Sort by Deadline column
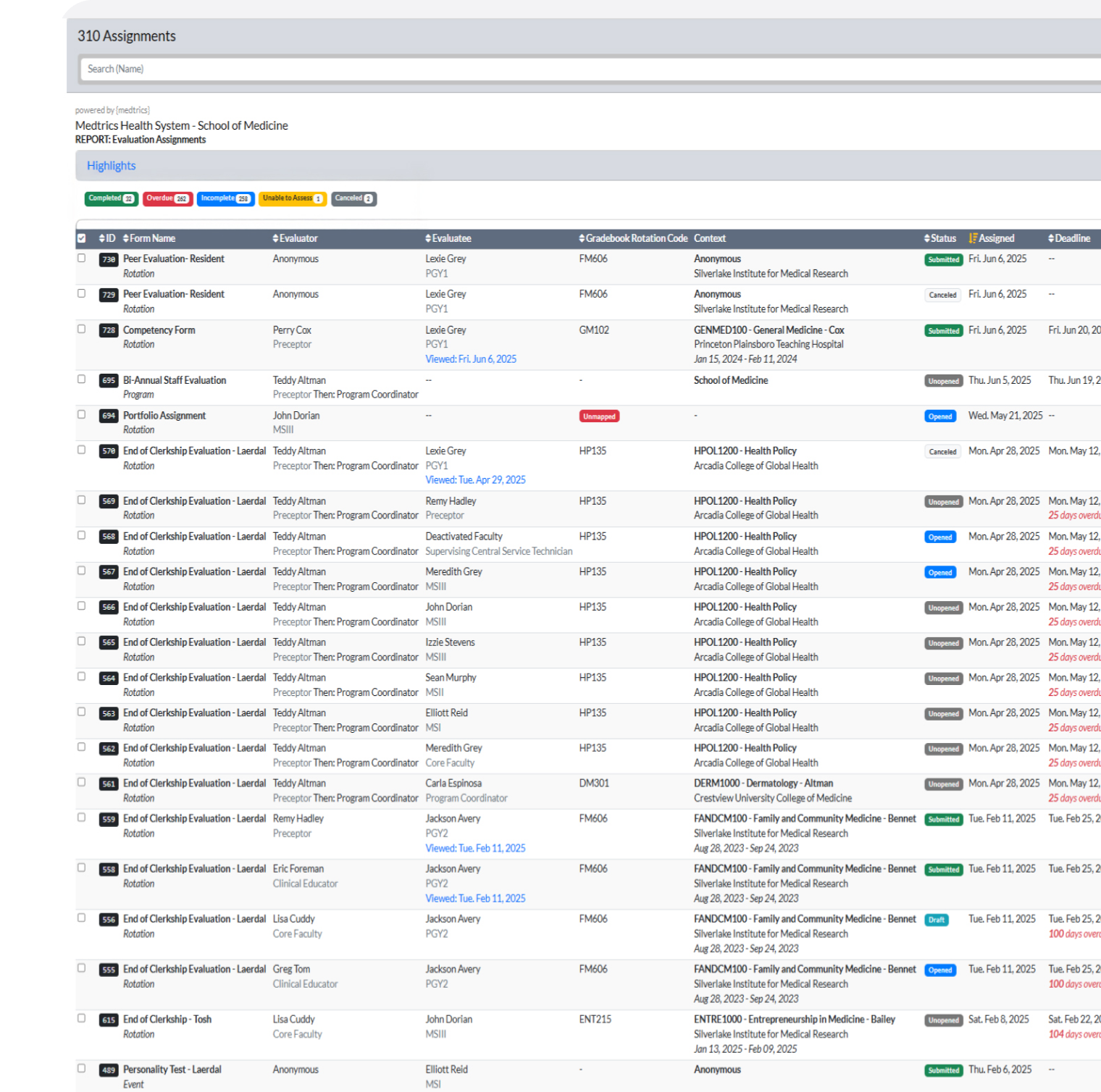 point(1052,238)
